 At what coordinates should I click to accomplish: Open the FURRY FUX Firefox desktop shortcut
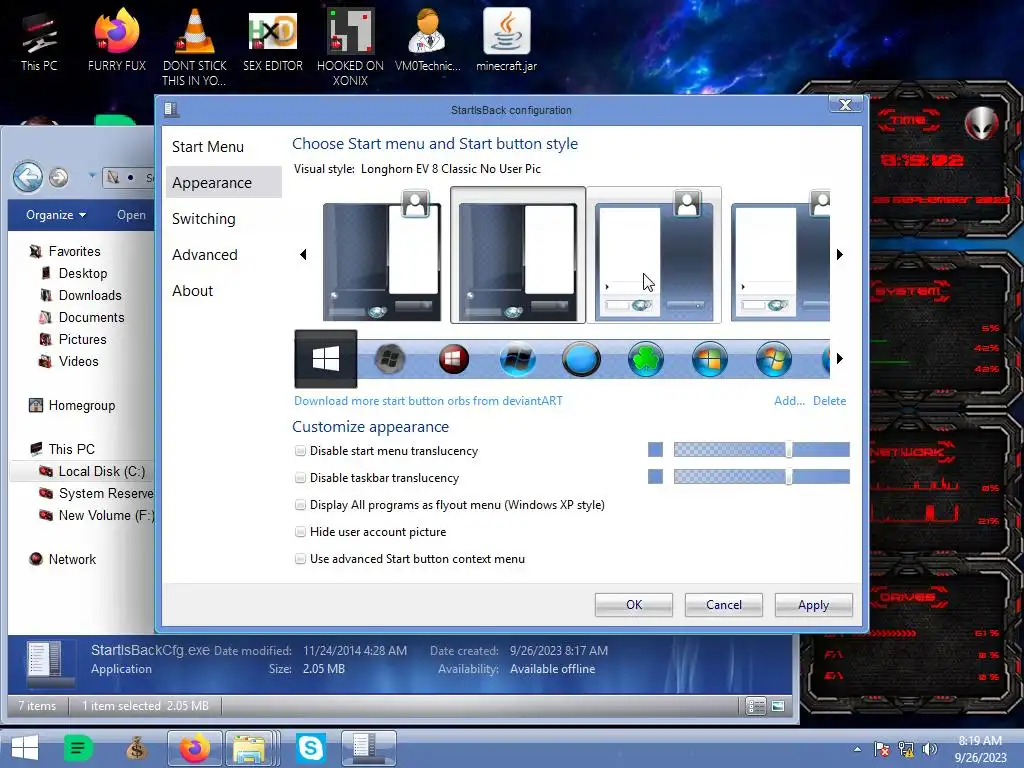tap(117, 40)
